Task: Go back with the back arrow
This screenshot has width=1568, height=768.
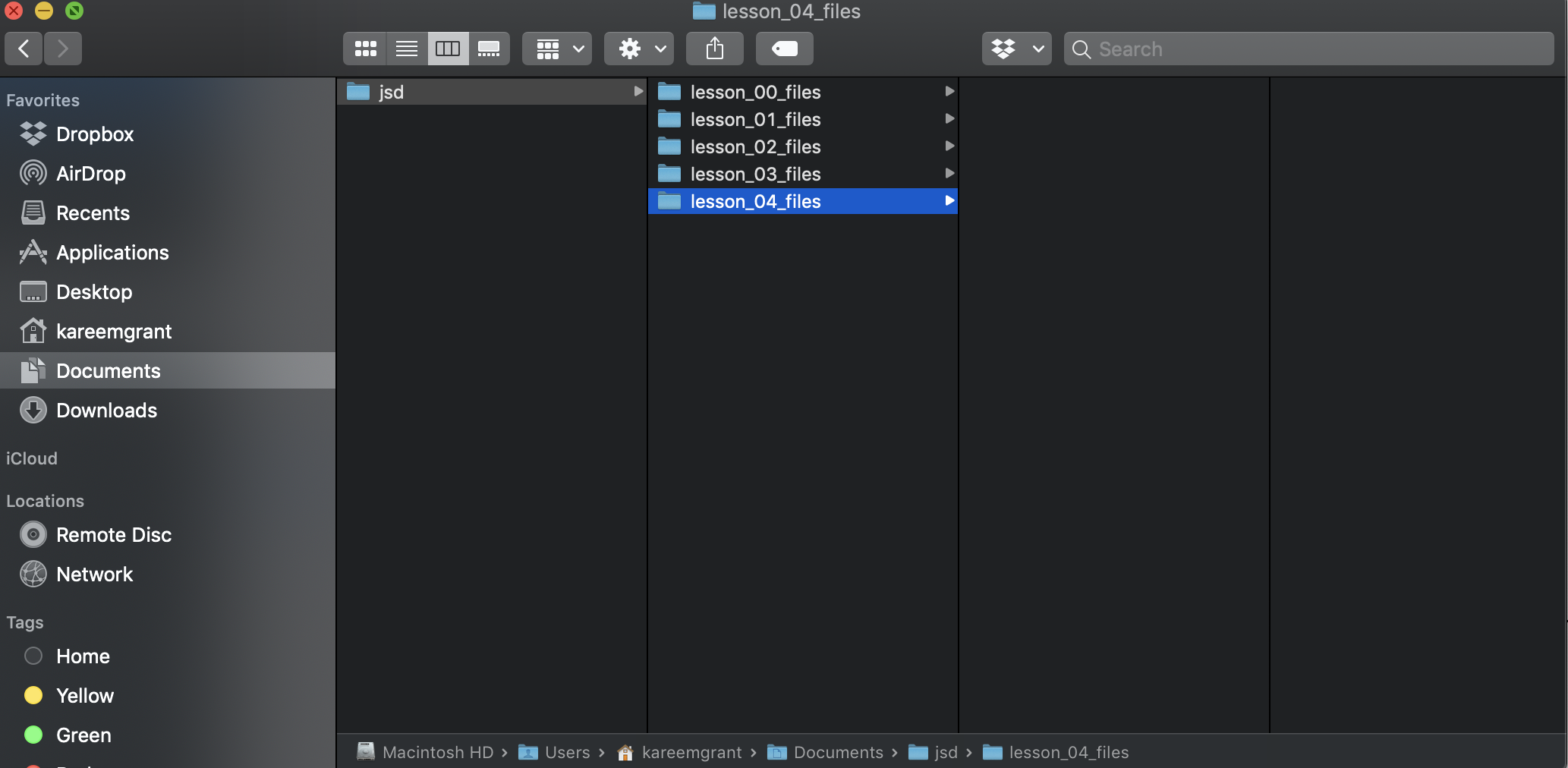Action: [x=24, y=49]
